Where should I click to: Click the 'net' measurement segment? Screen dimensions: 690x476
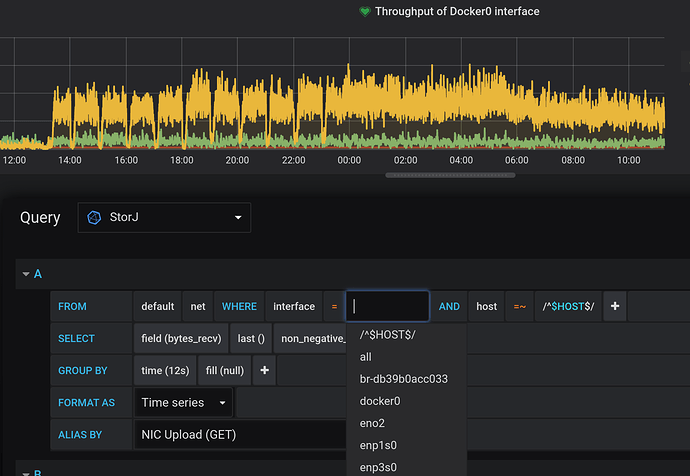click(x=198, y=307)
